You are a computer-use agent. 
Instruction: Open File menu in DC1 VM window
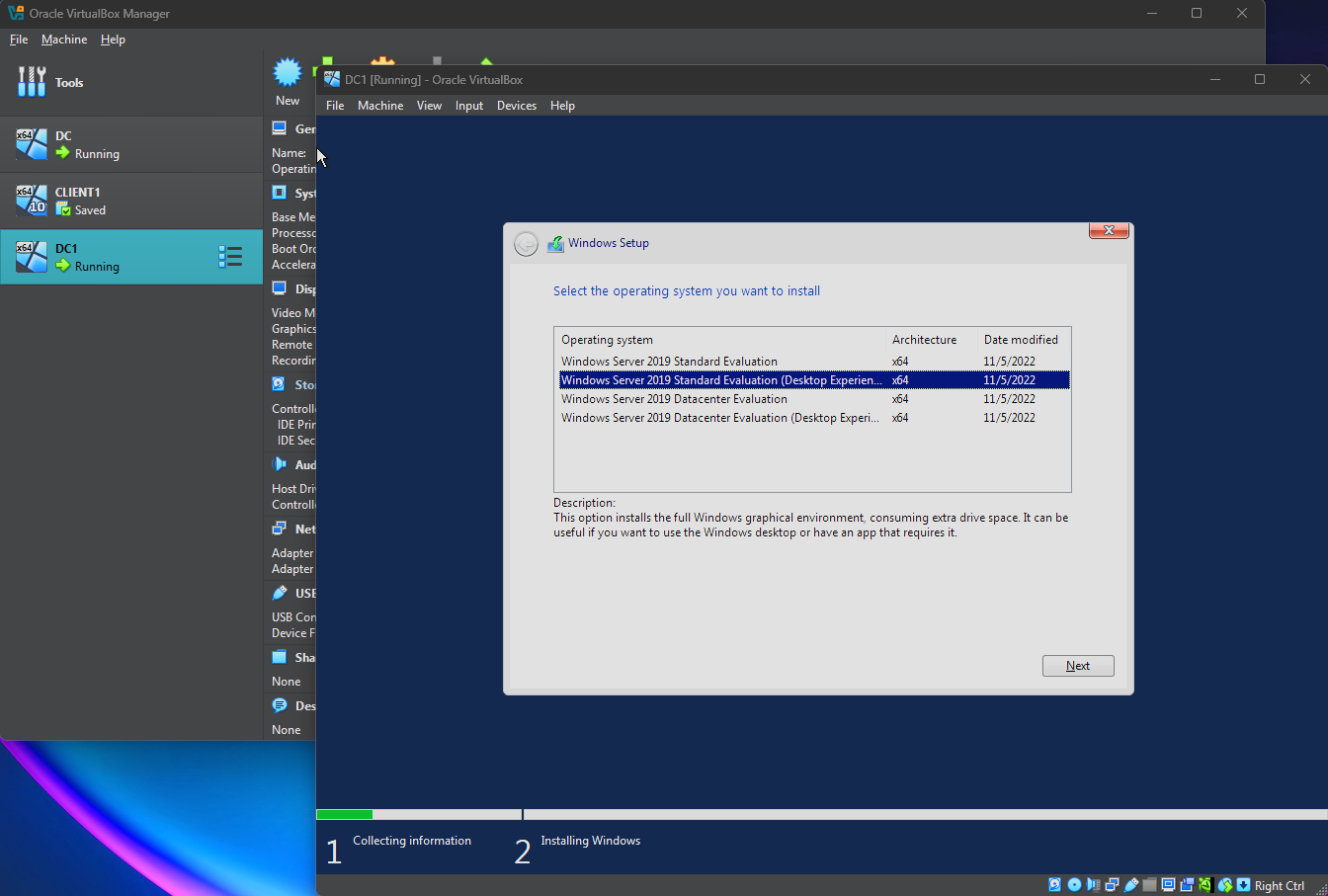(x=335, y=106)
